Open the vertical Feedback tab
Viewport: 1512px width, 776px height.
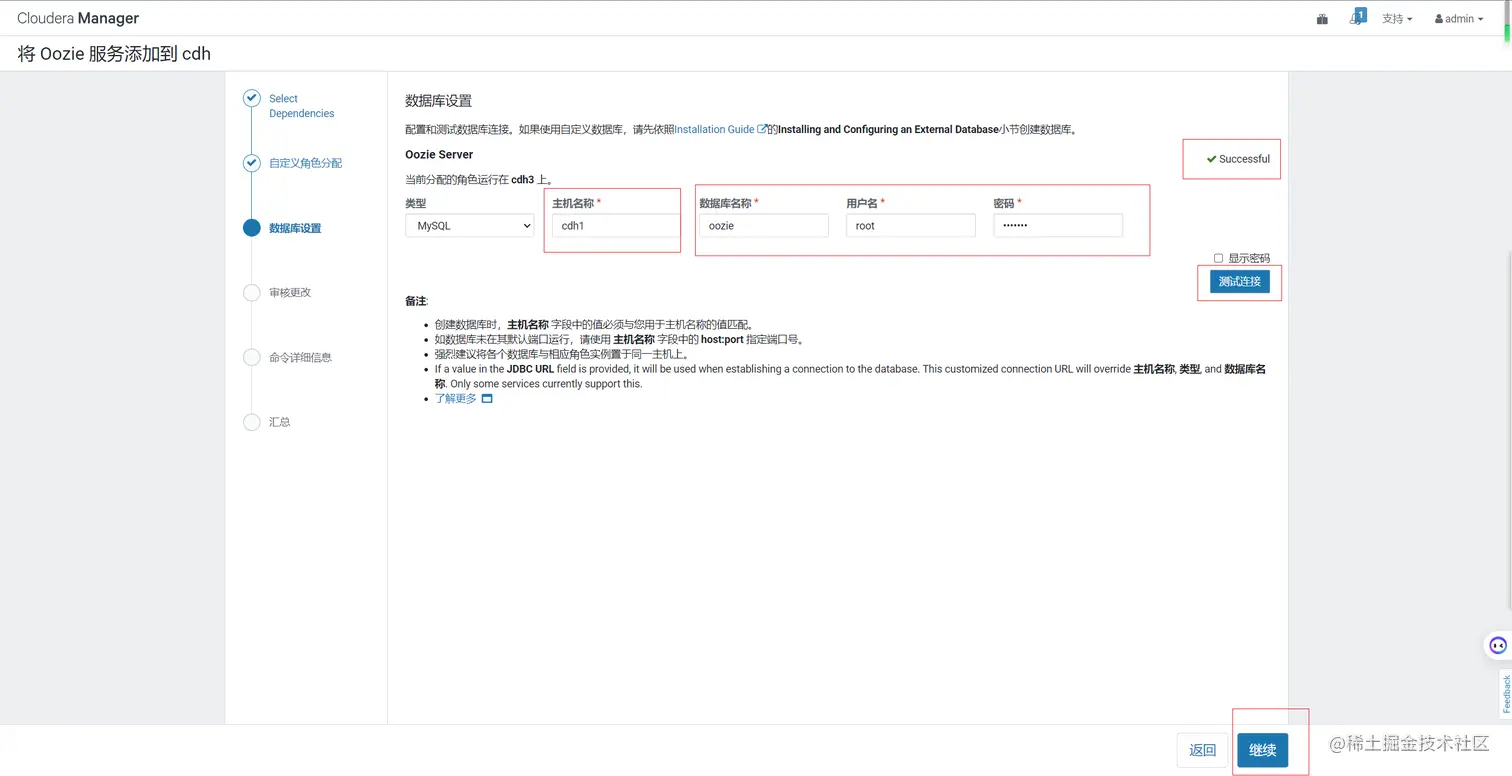click(x=1505, y=694)
